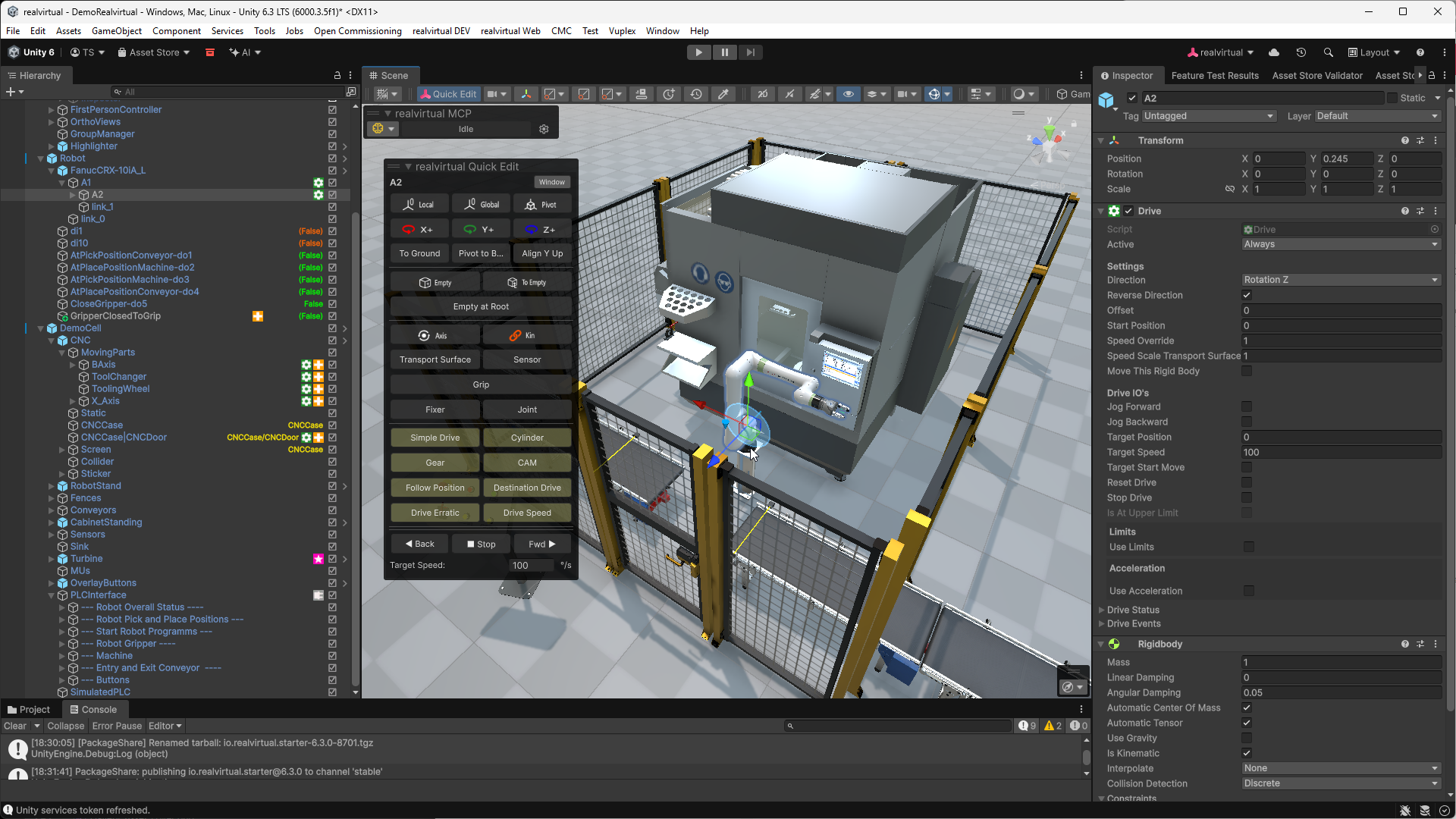Click the Pause button in the toolbar

coord(724,52)
